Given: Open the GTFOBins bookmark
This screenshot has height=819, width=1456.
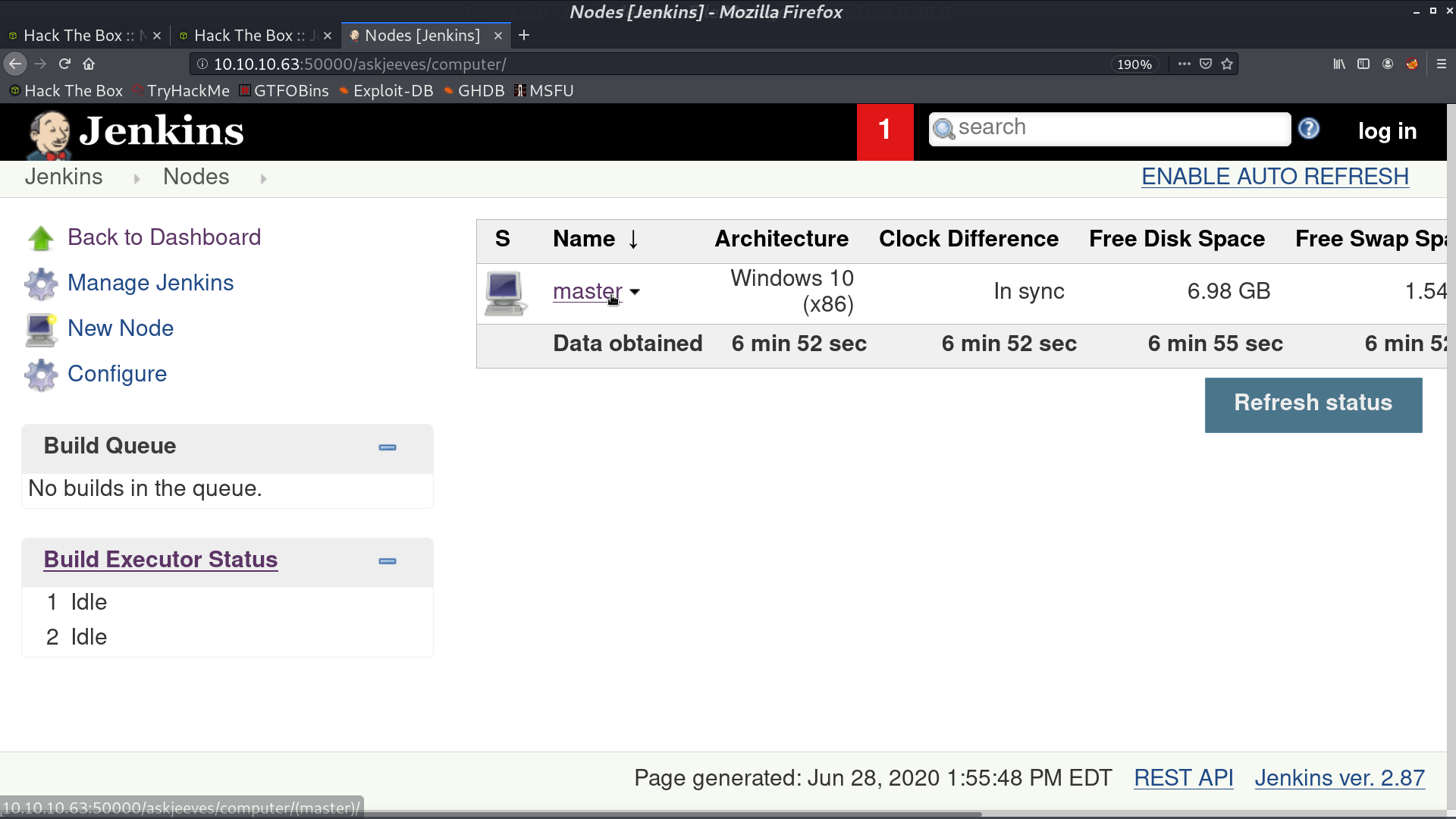Looking at the screenshot, I should click(x=284, y=91).
